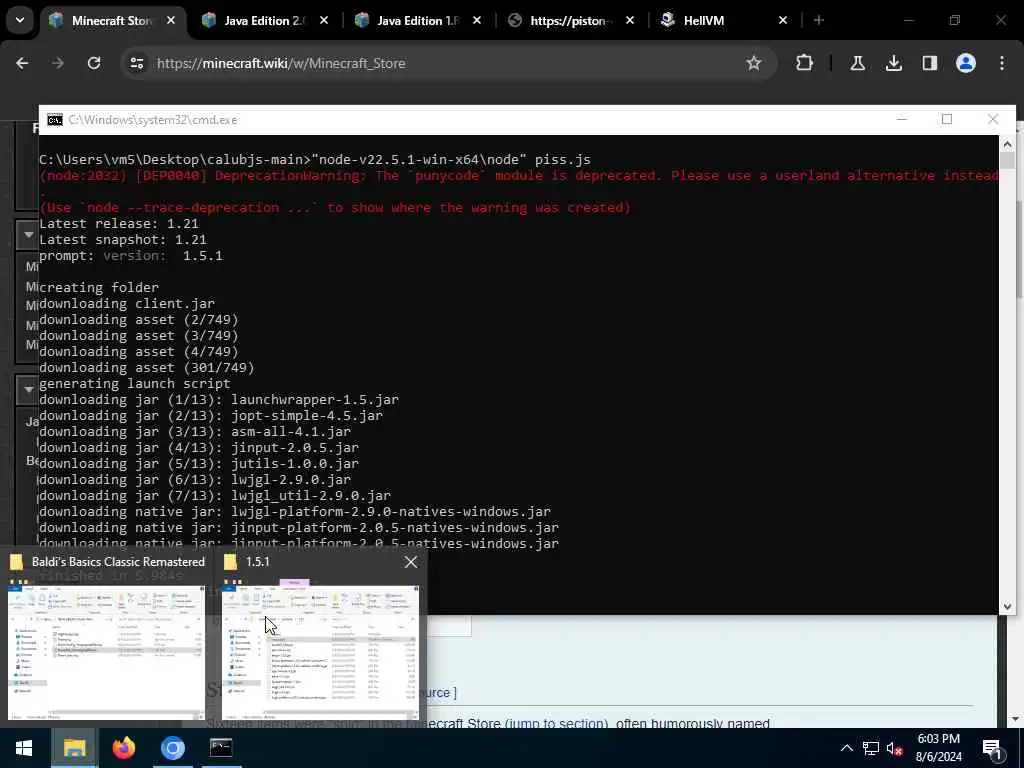Open the Chrome Labs flask icon

[x=857, y=63]
